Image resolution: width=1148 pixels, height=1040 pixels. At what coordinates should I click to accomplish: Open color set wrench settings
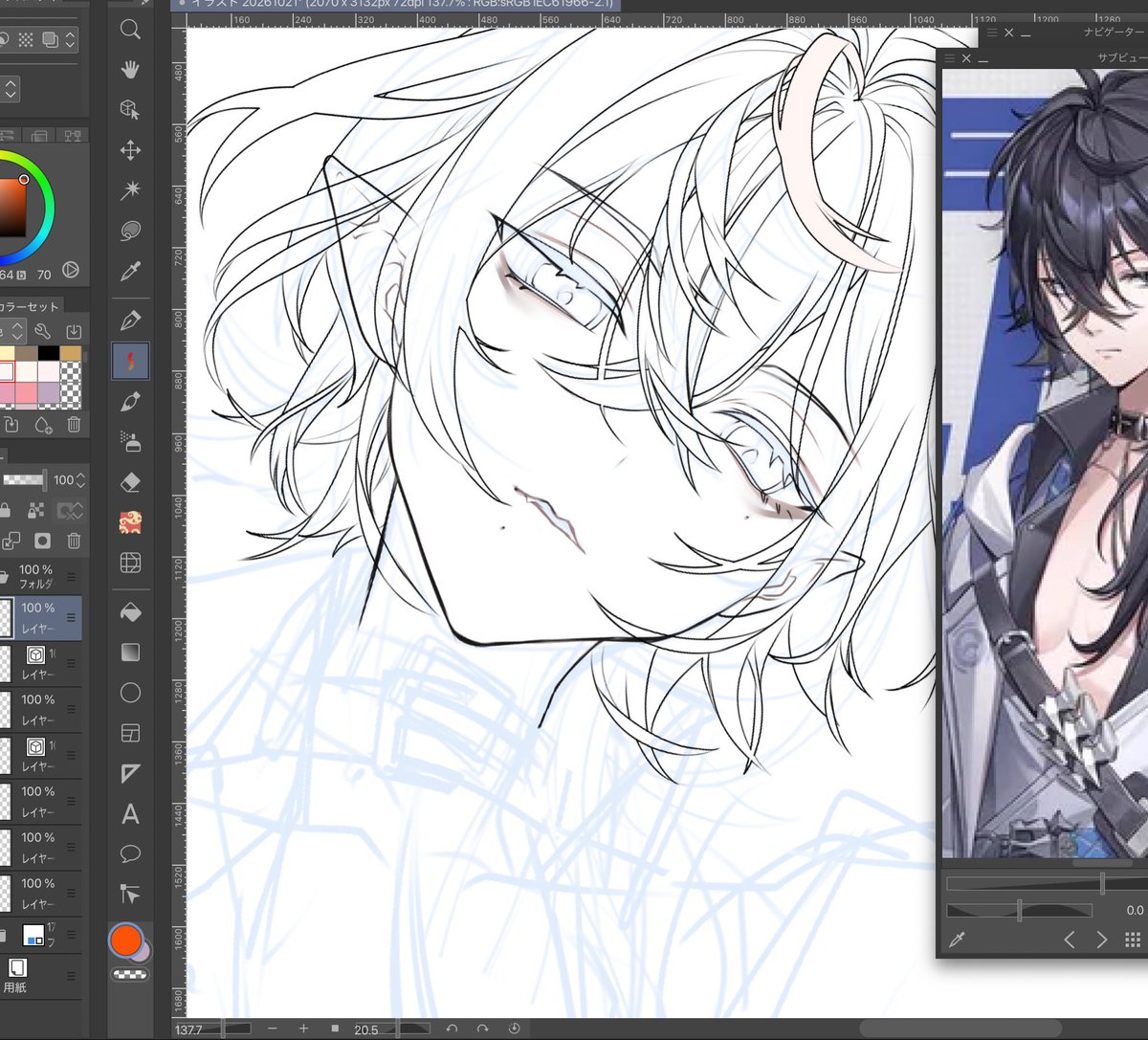tap(42, 331)
